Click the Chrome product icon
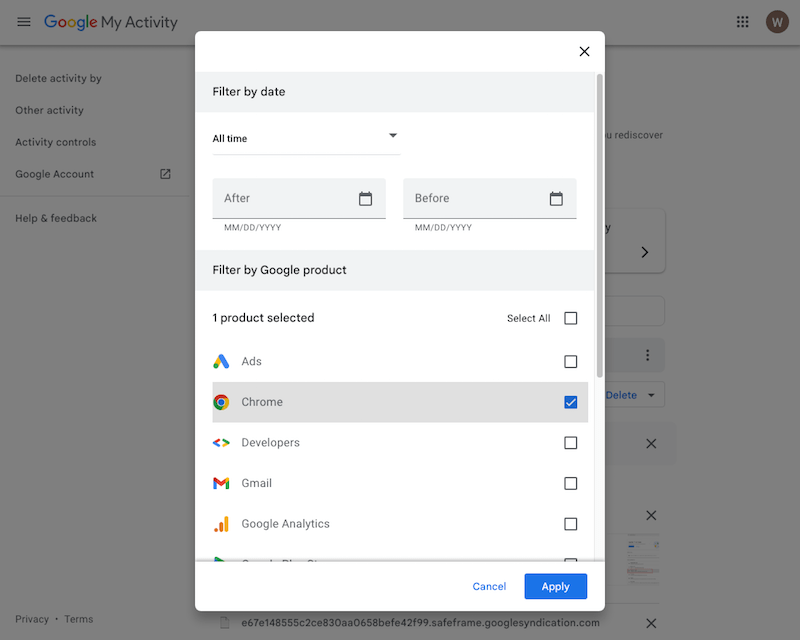 coord(221,402)
